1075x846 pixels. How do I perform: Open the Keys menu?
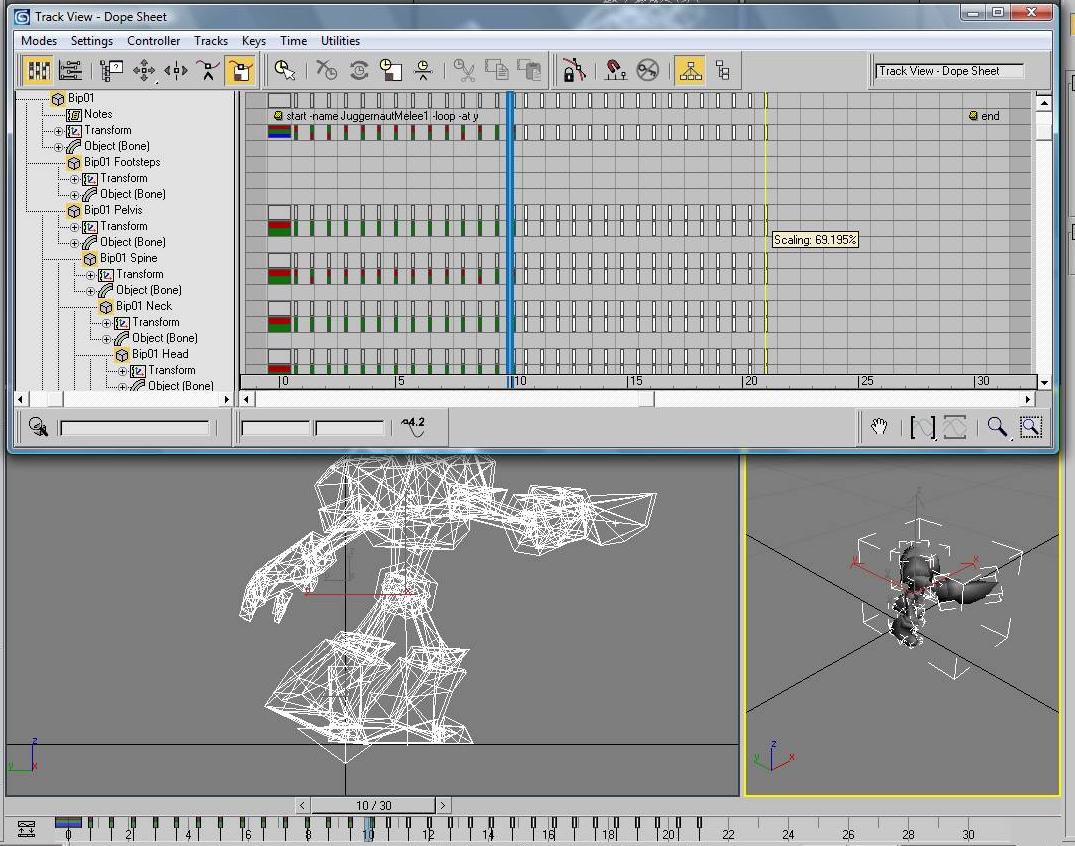pyautogui.click(x=254, y=40)
